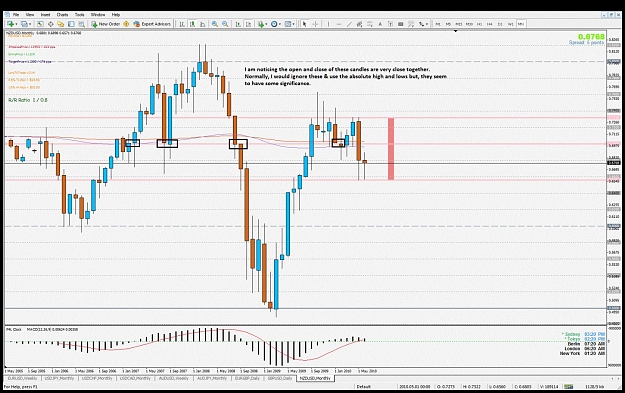Toggle the Terminal panel icon
Viewport: 625px width, 393px height.
pyautogui.click(x=71, y=24)
